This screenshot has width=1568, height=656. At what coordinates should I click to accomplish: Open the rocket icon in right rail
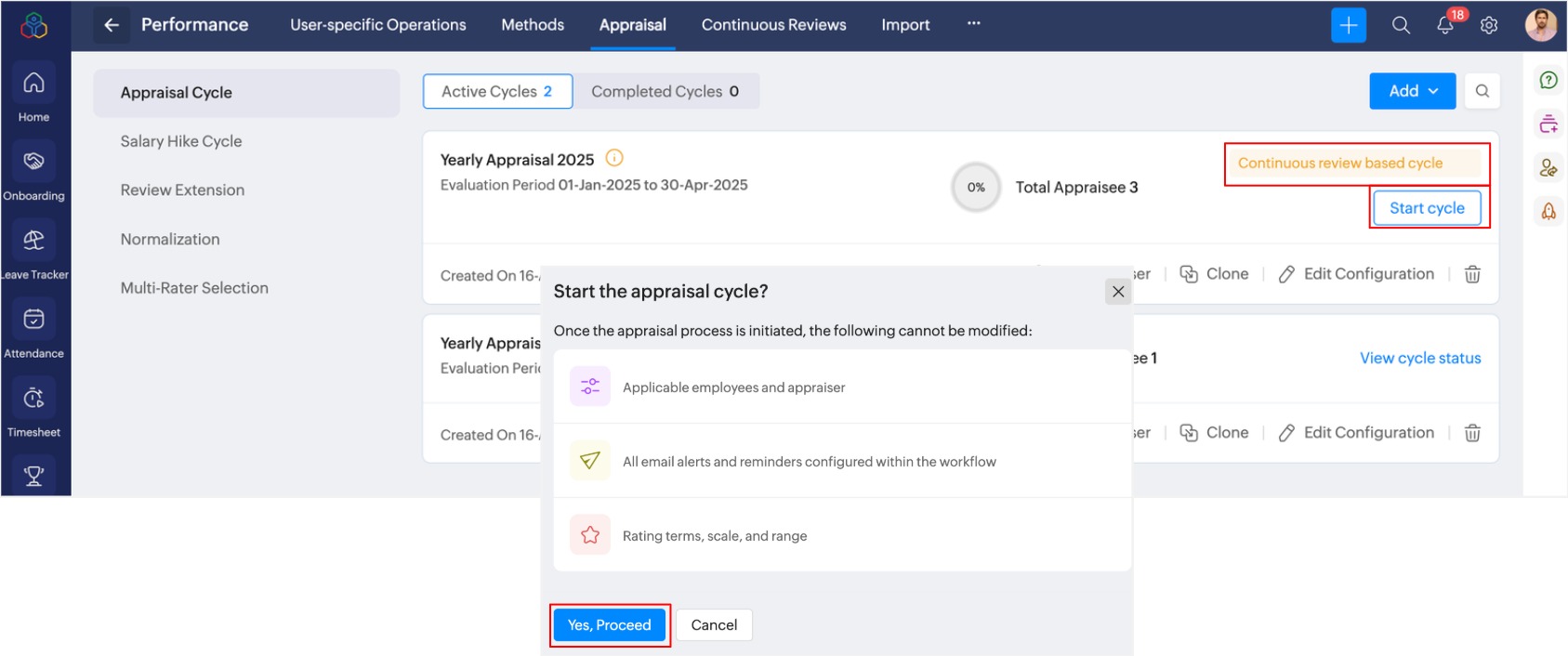coord(1548,212)
